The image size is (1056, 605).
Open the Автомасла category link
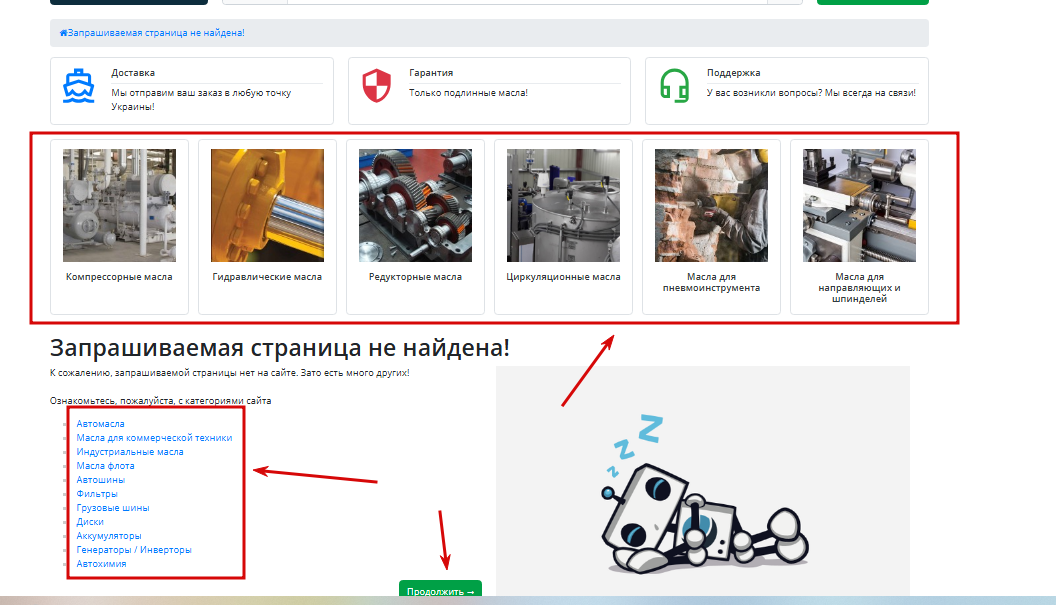(100, 424)
